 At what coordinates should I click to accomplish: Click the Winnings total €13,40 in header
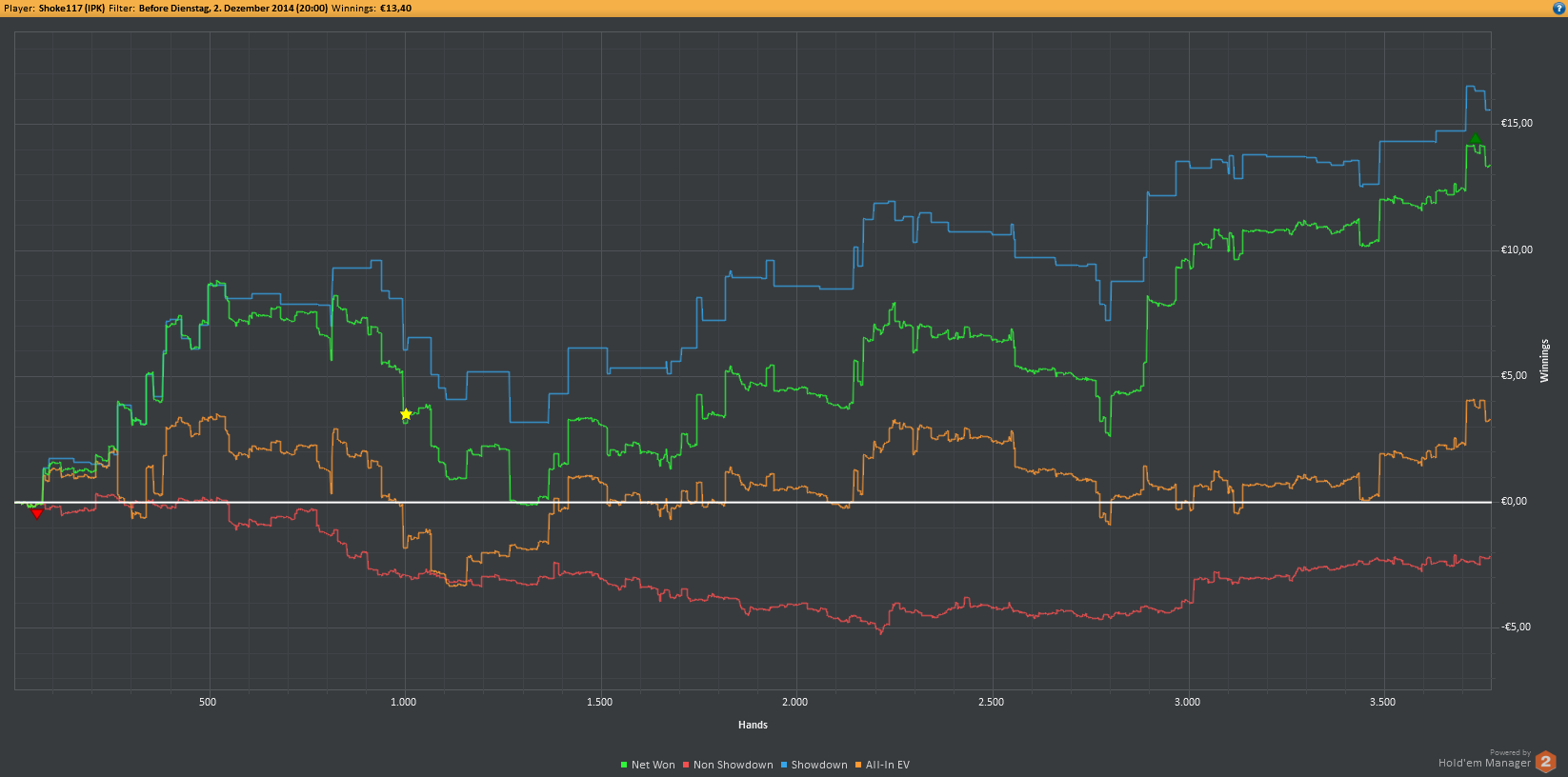tap(396, 9)
